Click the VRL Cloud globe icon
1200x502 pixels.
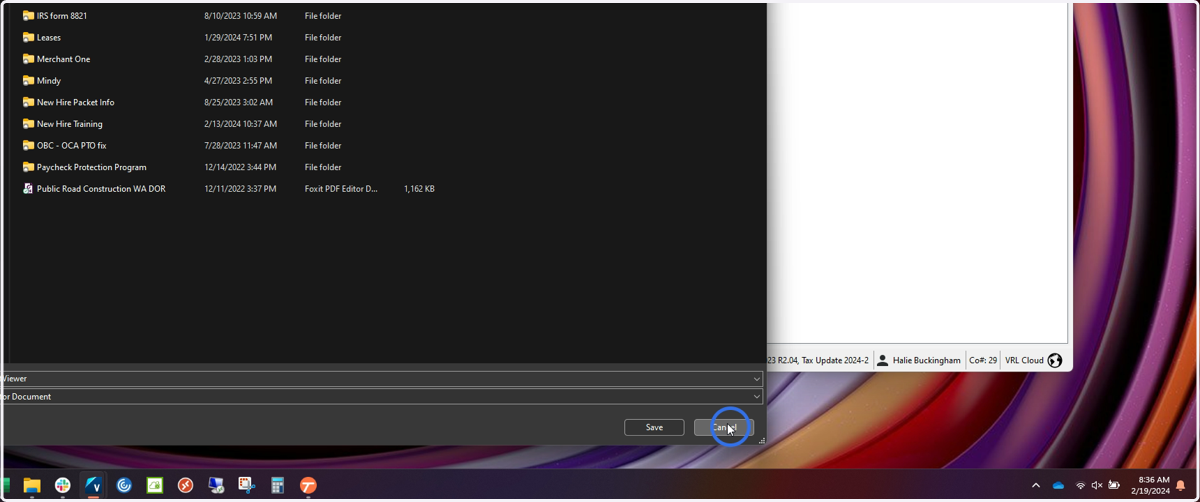(x=1054, y=360)
